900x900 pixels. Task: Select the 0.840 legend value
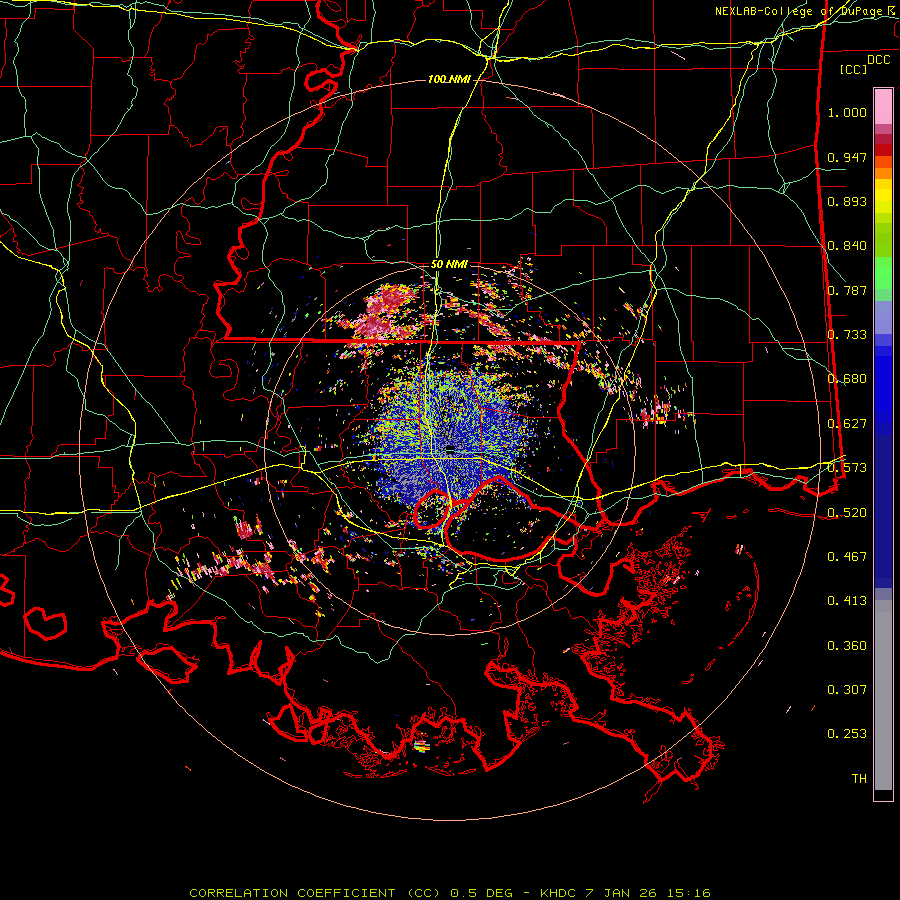click(x=847, y=246)
